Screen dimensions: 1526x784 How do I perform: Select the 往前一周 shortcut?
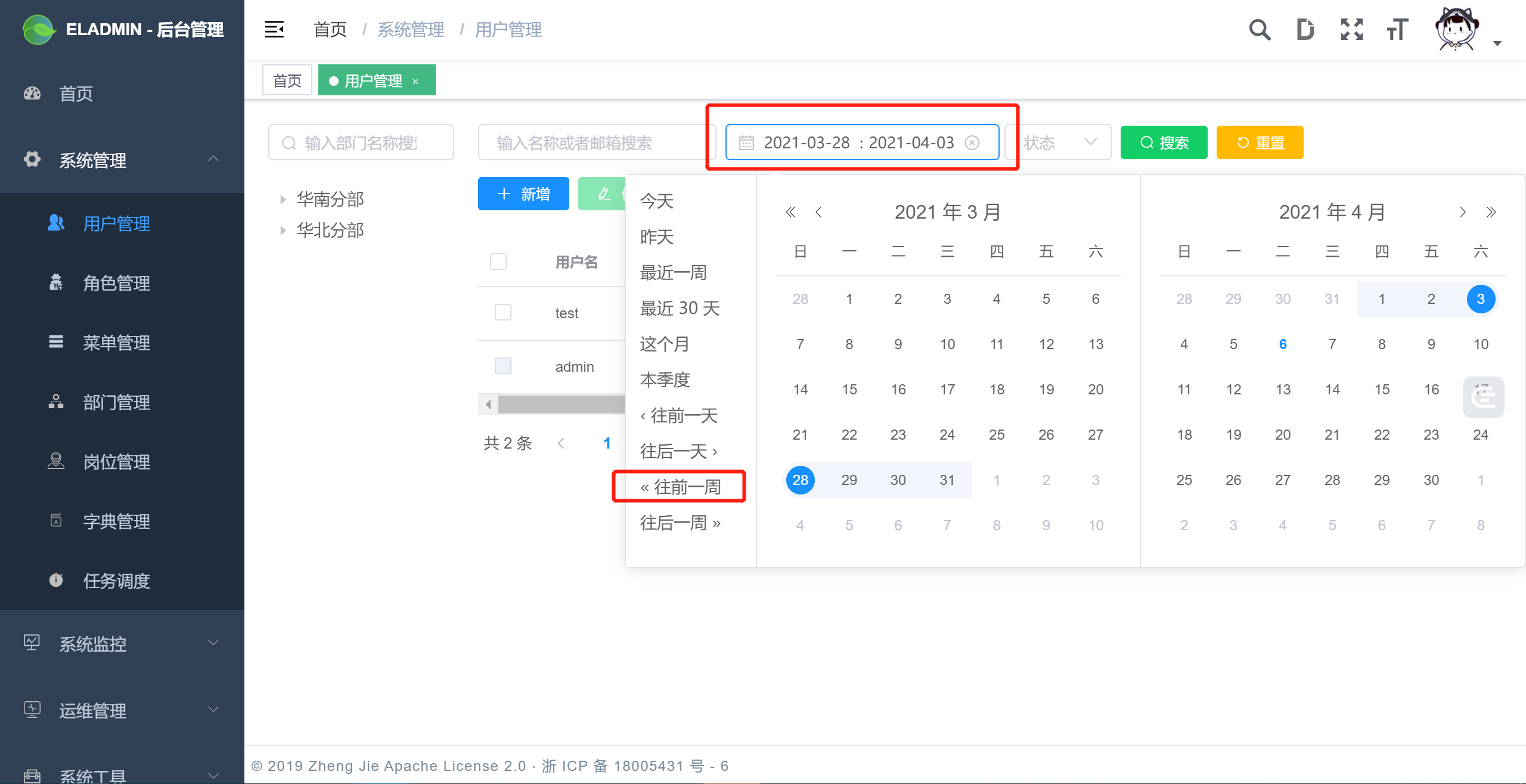680,487
